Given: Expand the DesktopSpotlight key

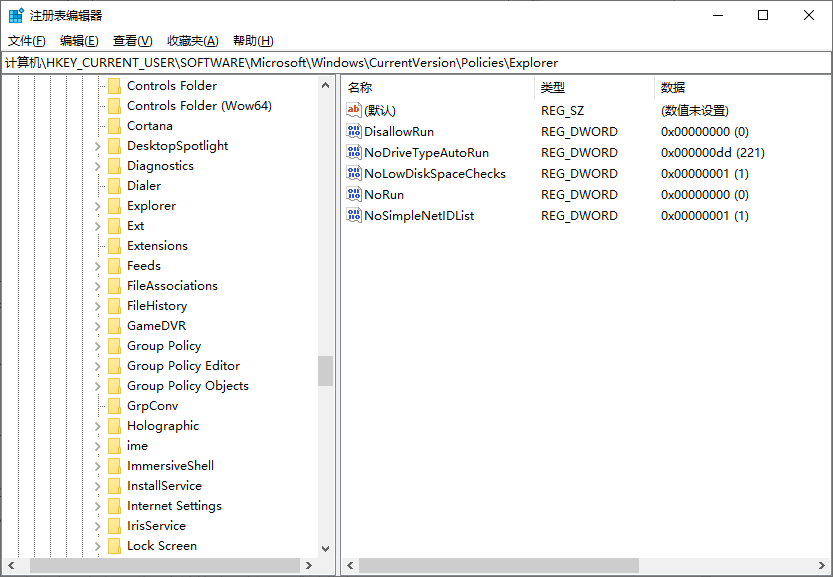Looking at the screenshot, I should pos(98,146).
